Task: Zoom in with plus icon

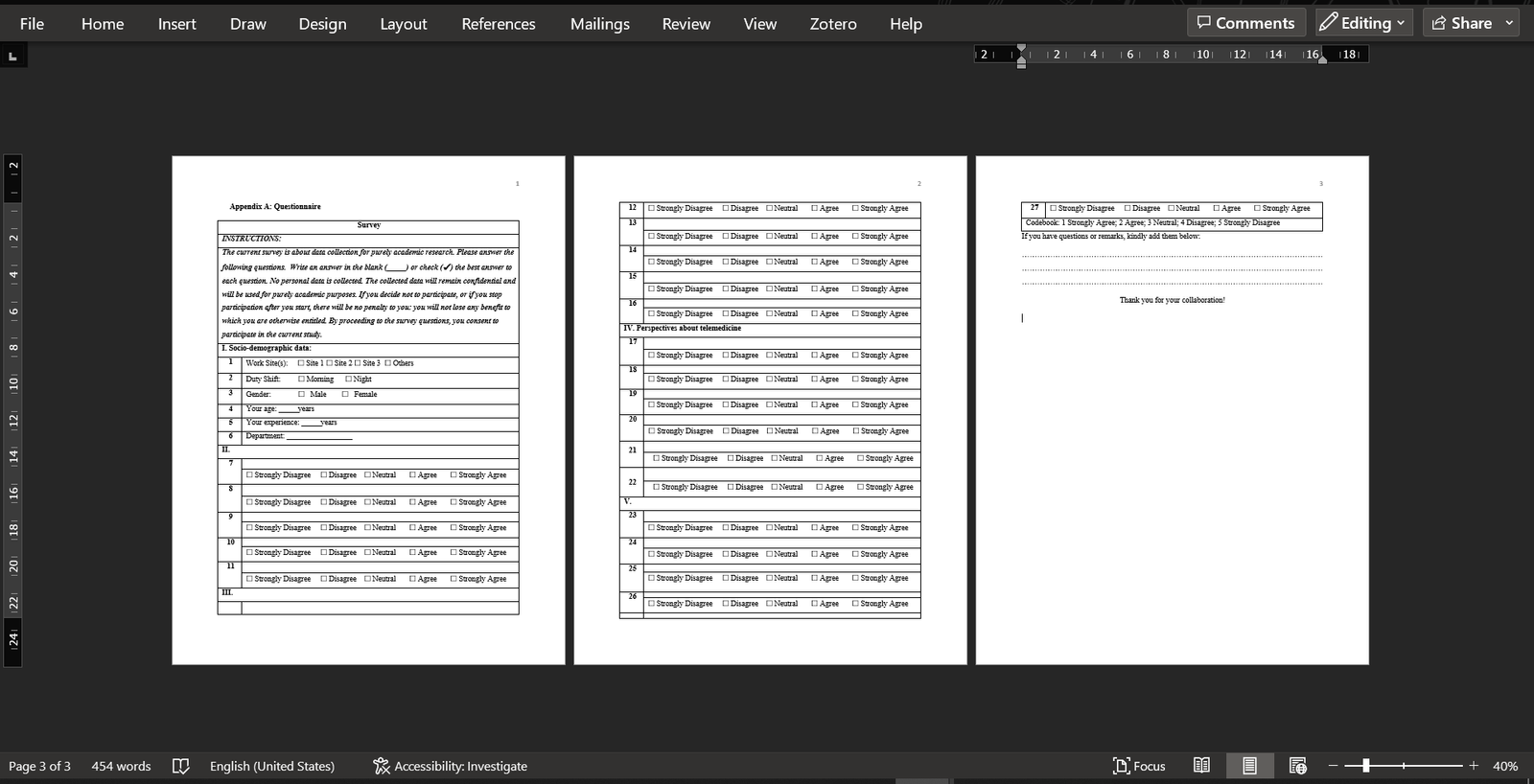Action: (x=1474, y=766)
